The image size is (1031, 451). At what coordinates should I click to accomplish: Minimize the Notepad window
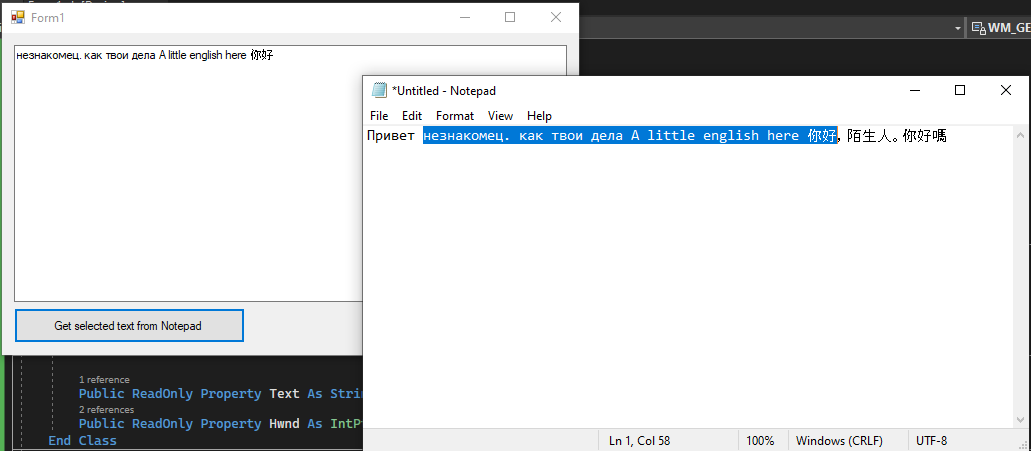[914, 90]
